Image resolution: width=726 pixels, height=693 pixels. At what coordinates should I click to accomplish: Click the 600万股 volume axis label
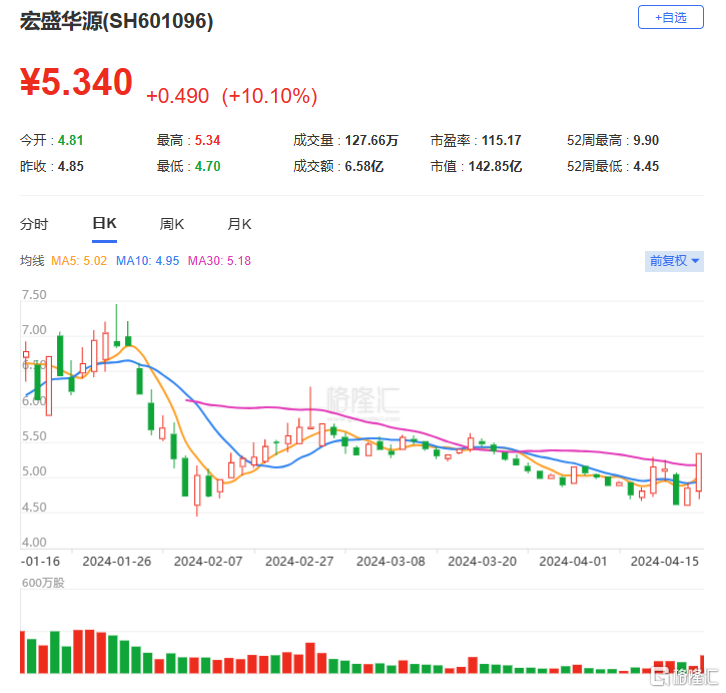43,583
